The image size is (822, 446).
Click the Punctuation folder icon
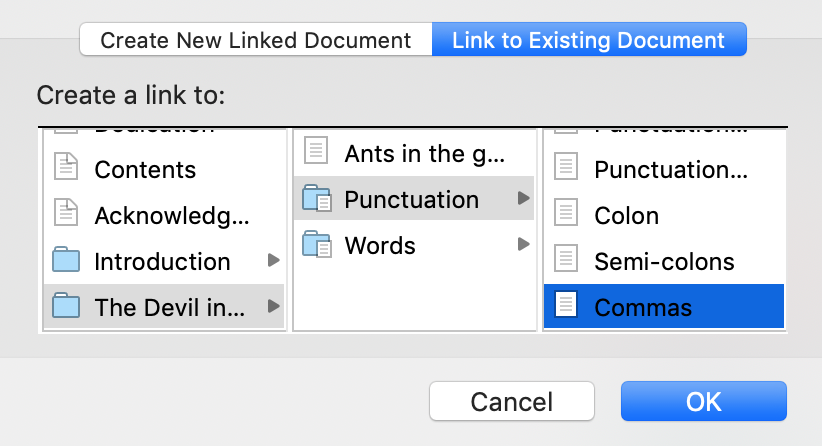pyautogui.click(x=316, y=199)
